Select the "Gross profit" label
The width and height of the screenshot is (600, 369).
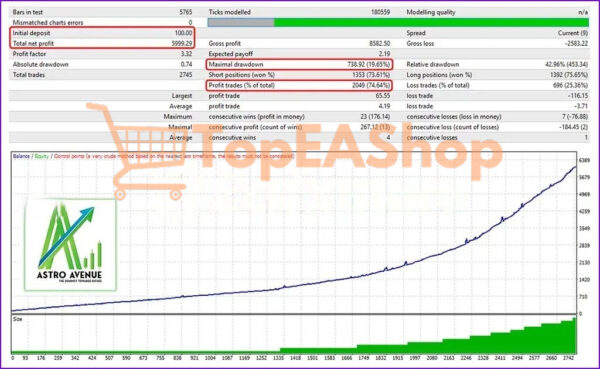click(x=225, y=43)
